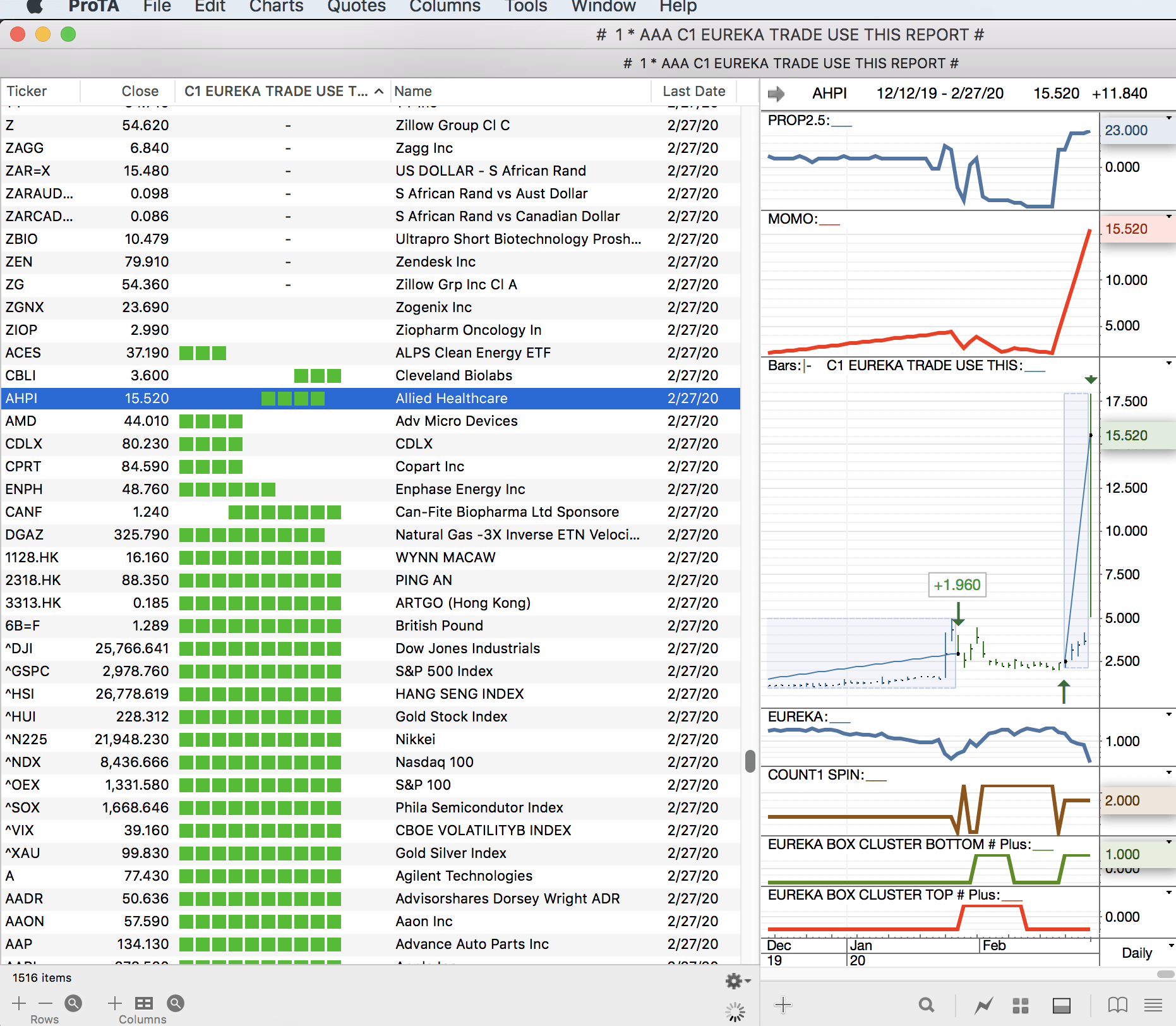Open the gear action dropdown
Image resolution: width=1176 pixels, height=1026 pixels.
click(737, 981)
